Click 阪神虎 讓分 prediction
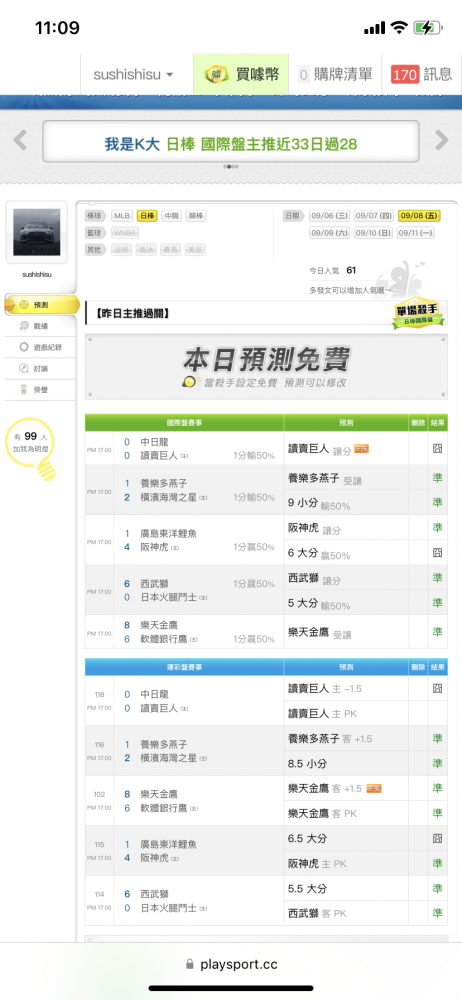This screenshot has width=462, height=1000. coord(315,527)
